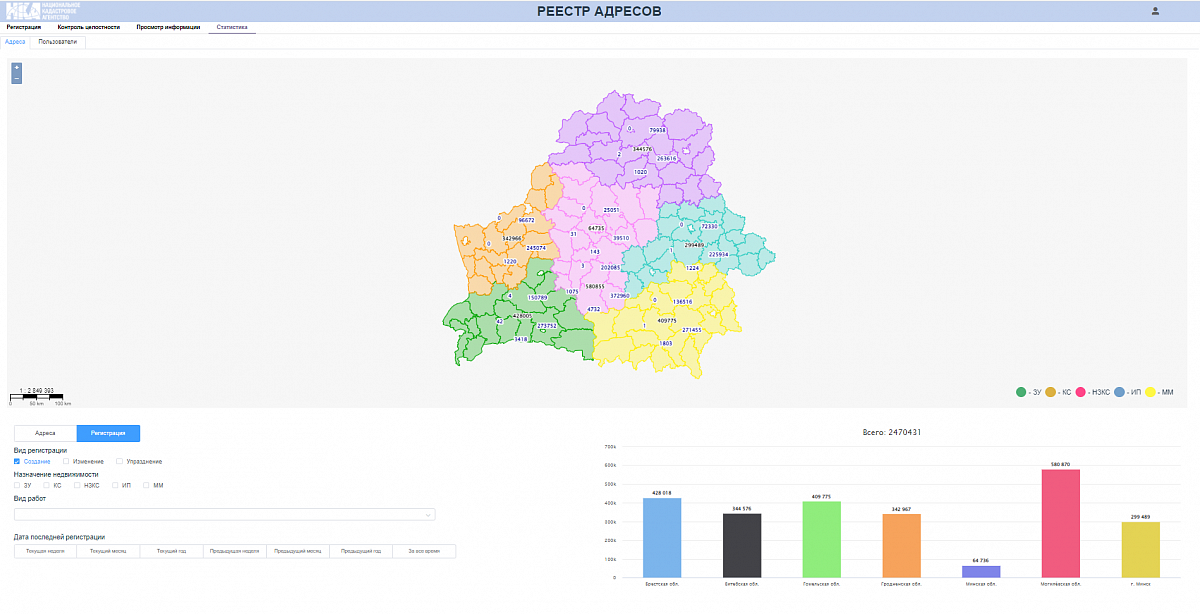Image resolution: width=1200 pixels, height=614 pixels.
Task: Select the Адреса toggle button
Action: click(x=45, y=434)
